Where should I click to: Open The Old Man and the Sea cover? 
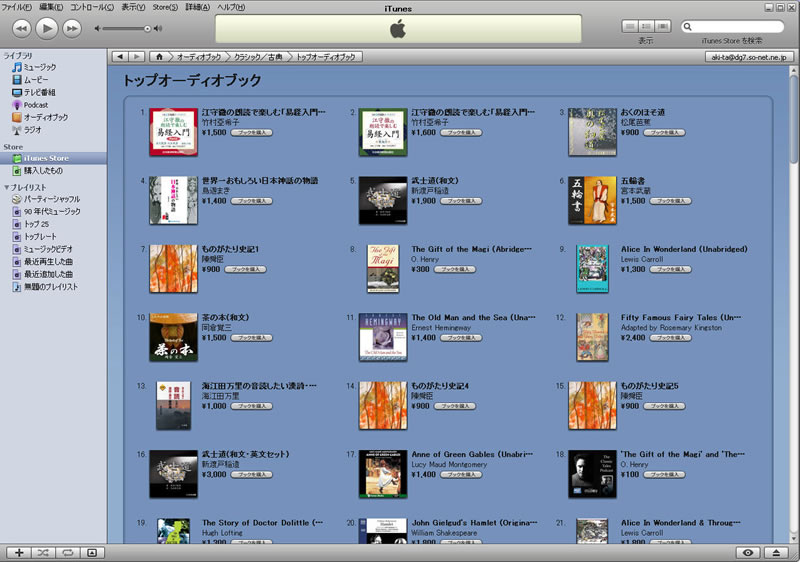[383, 337]
